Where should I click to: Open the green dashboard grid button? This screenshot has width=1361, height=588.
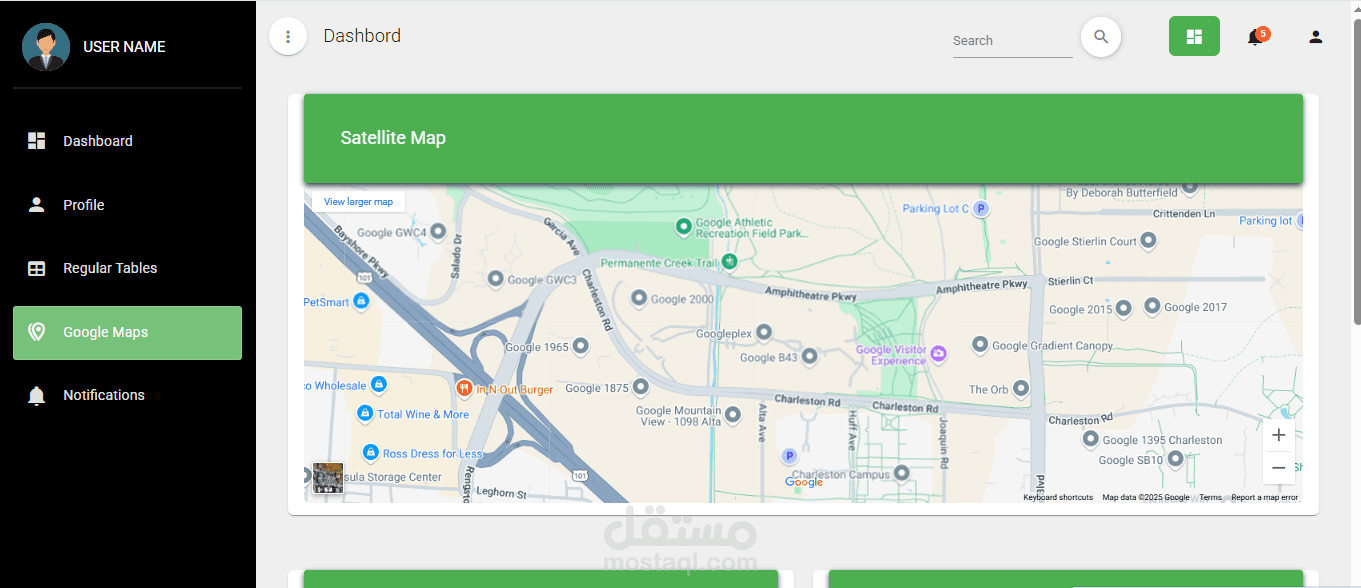pyautogui.click(x=1194, y=36)
